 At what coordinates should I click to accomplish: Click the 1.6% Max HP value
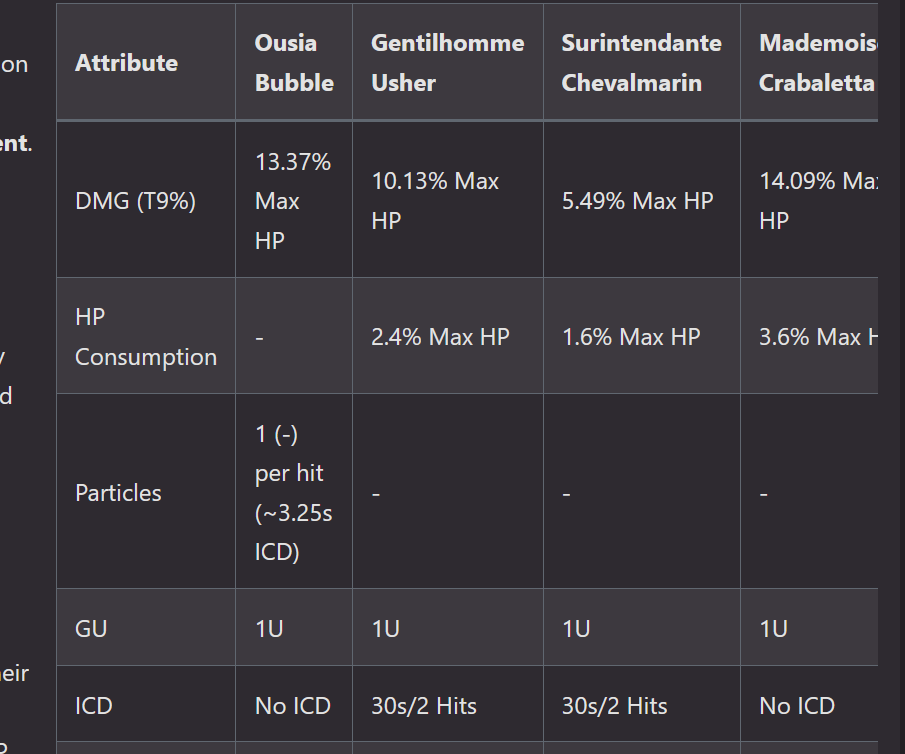630,337
